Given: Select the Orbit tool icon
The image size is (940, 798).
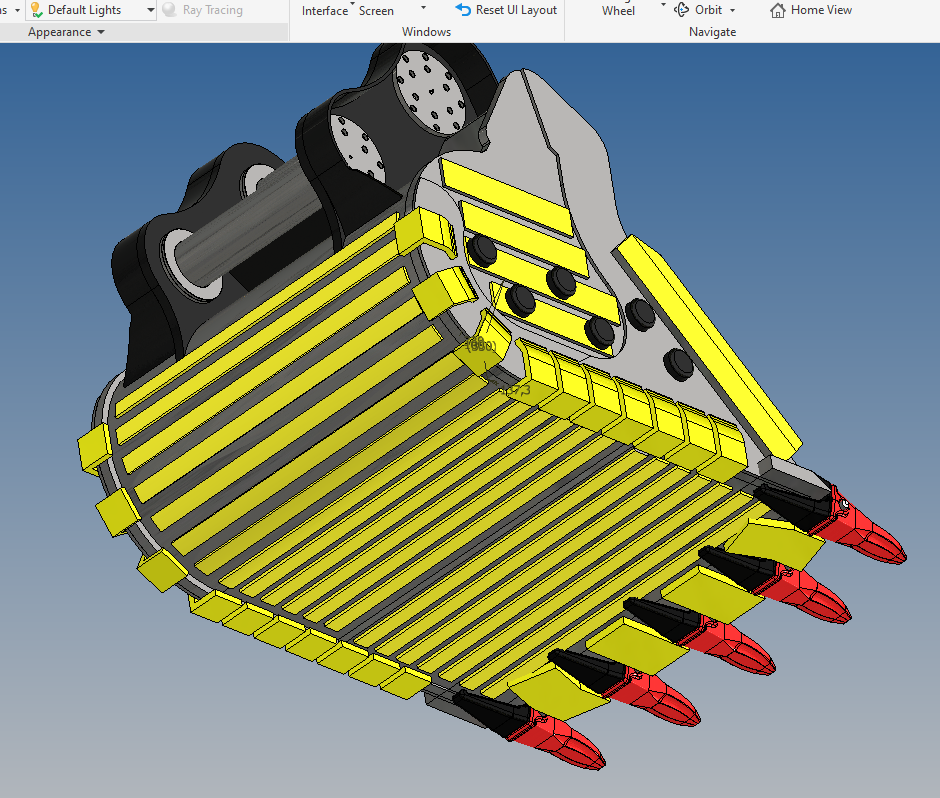Looking at the screenshot, I should click(682, 10).
